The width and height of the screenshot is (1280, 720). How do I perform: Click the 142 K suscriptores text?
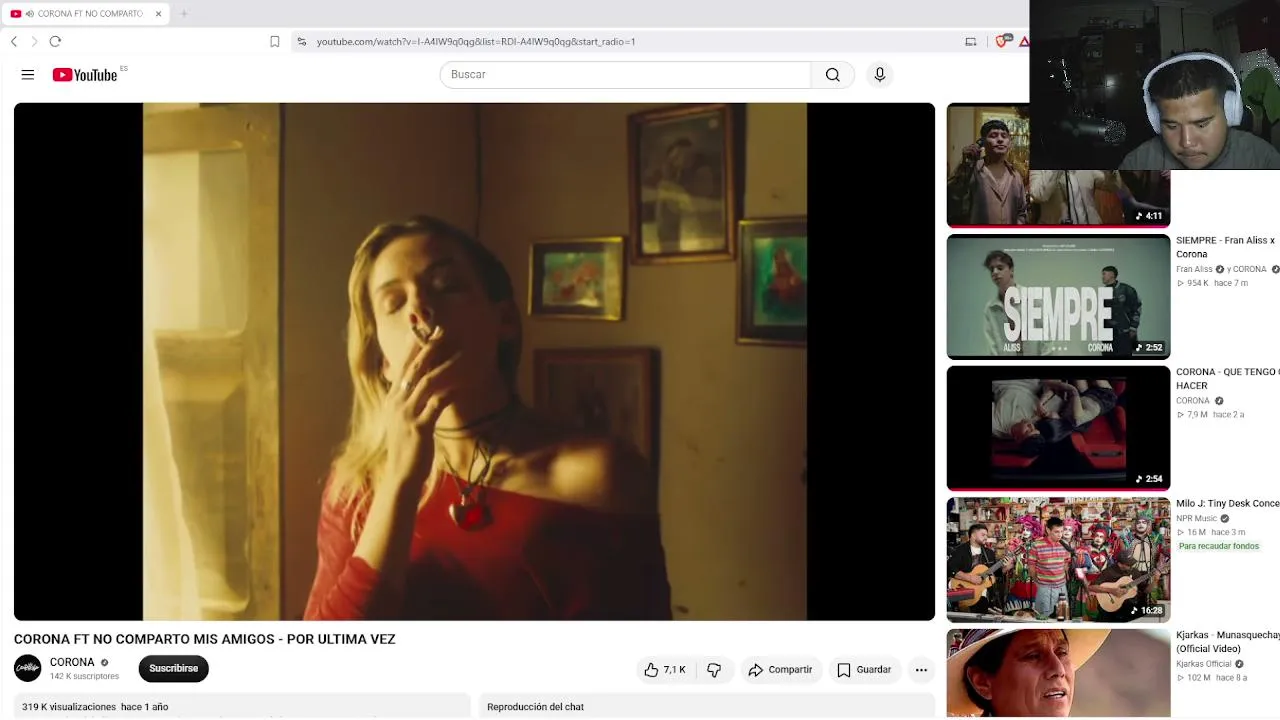[x=84, y=677]
